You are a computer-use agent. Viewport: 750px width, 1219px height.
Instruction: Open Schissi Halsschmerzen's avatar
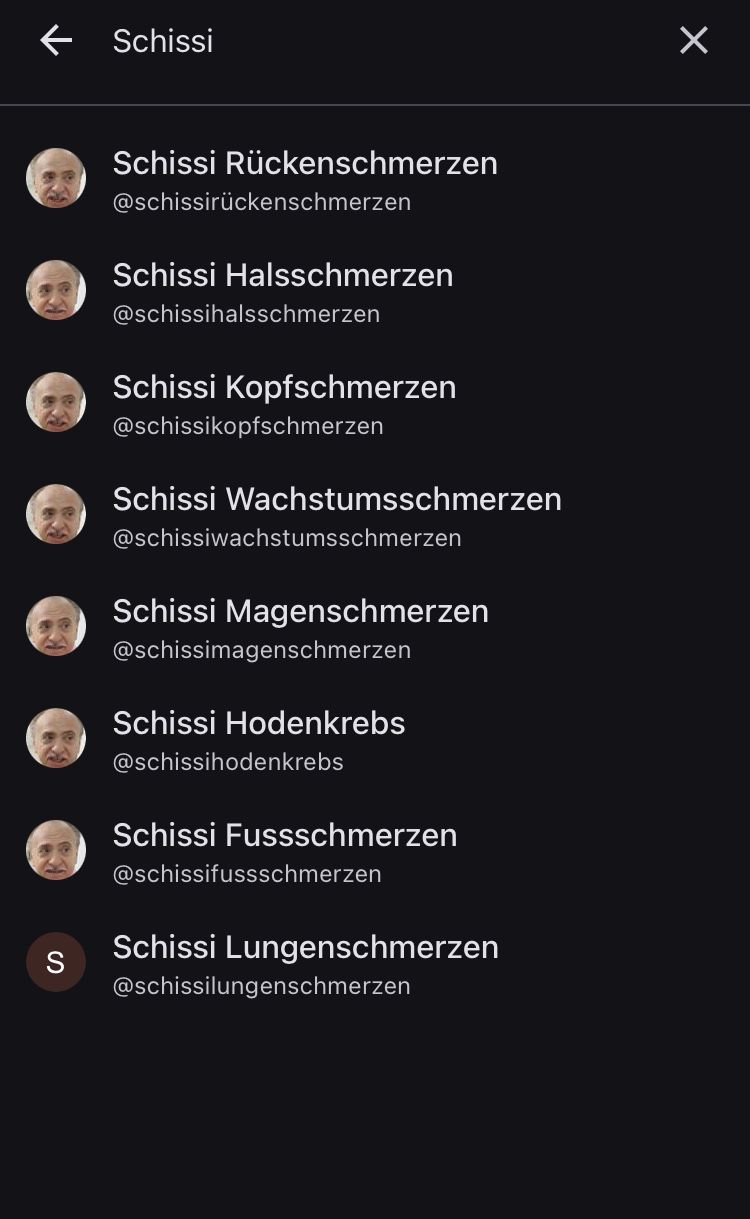[56, 290]
